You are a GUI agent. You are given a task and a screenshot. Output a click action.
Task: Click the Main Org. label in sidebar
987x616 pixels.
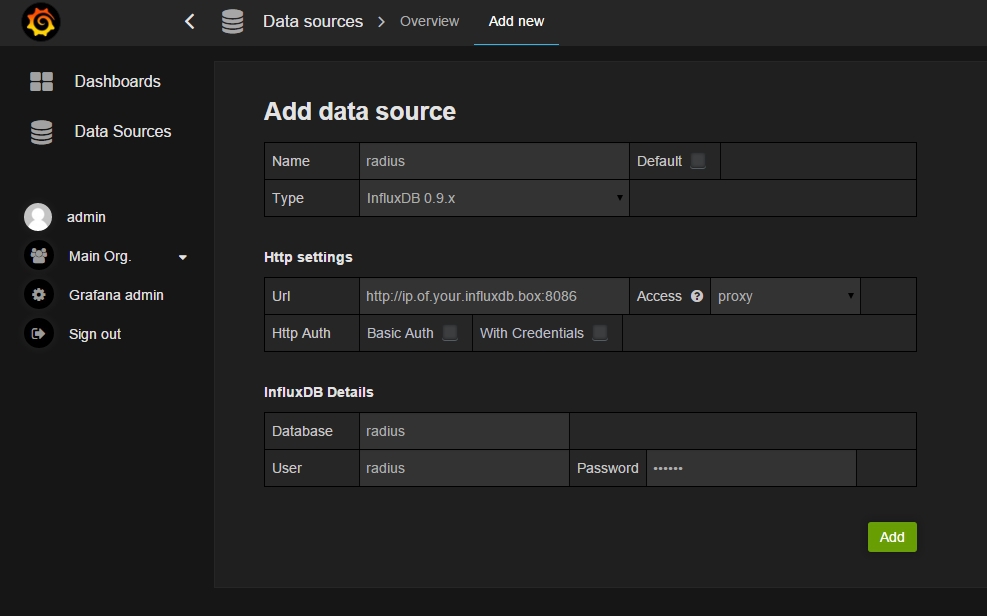[100, 257]
